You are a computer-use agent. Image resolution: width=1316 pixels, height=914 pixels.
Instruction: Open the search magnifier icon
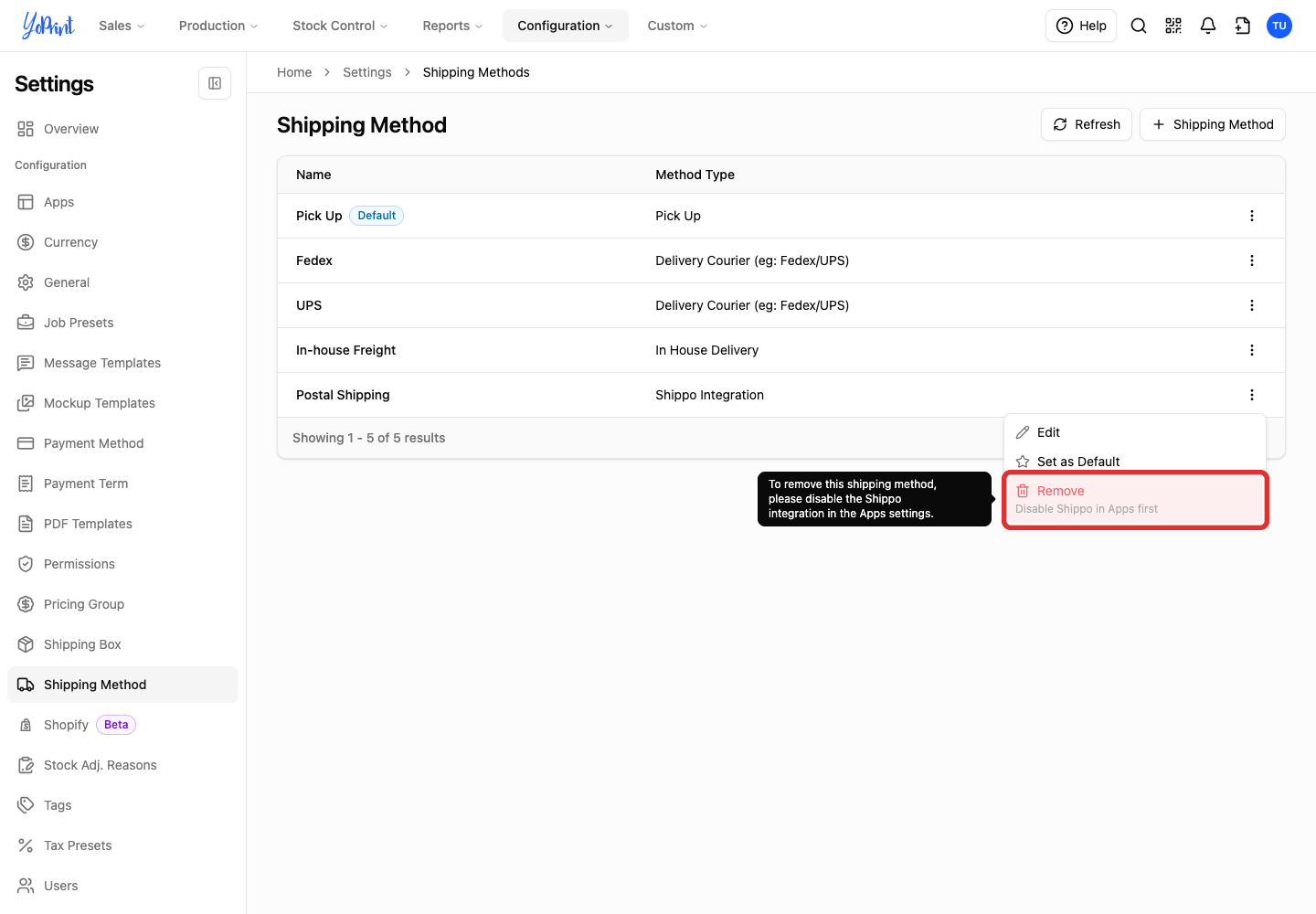(1139, 26)
